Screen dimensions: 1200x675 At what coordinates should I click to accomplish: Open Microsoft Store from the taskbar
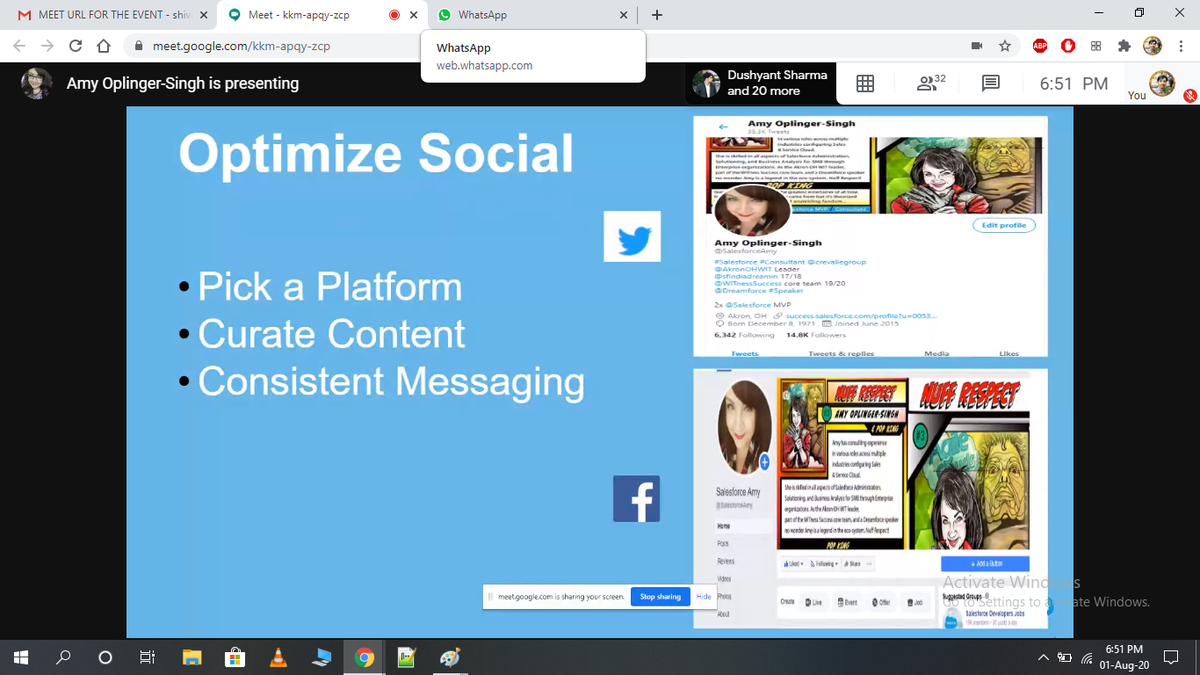click(236, 657)
